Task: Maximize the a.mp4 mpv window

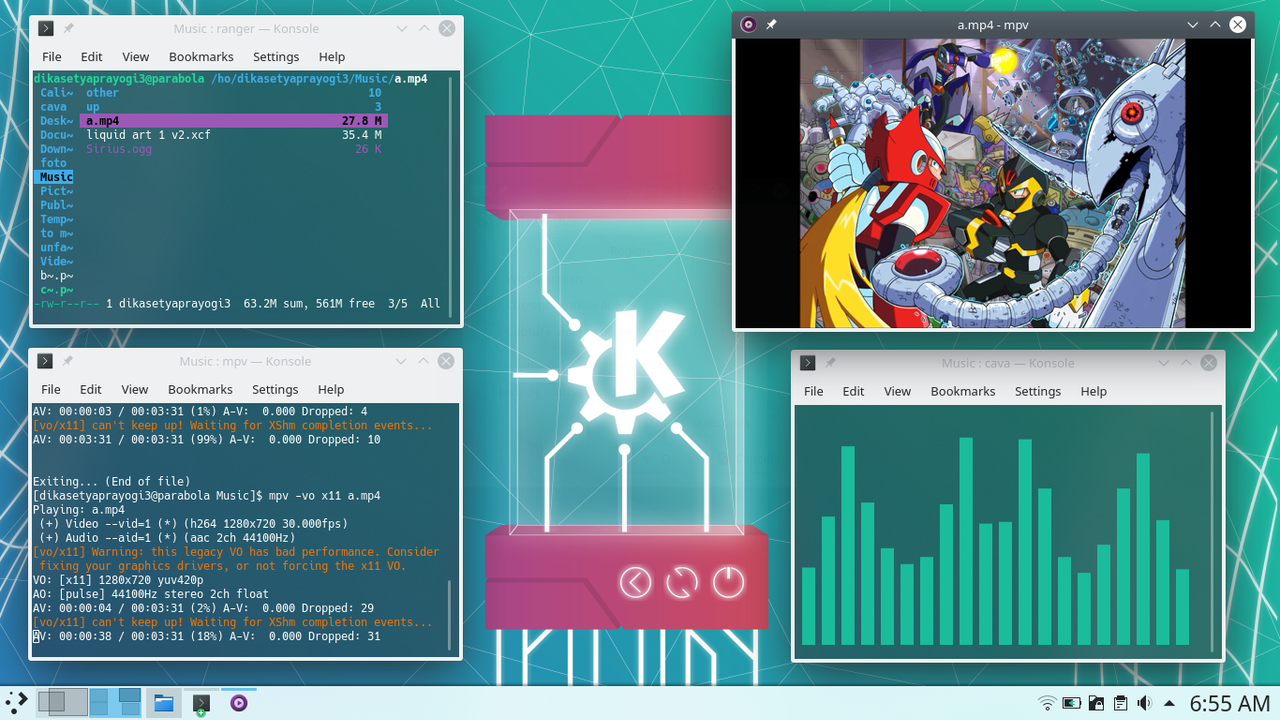Action: (x=1215, y=25)
